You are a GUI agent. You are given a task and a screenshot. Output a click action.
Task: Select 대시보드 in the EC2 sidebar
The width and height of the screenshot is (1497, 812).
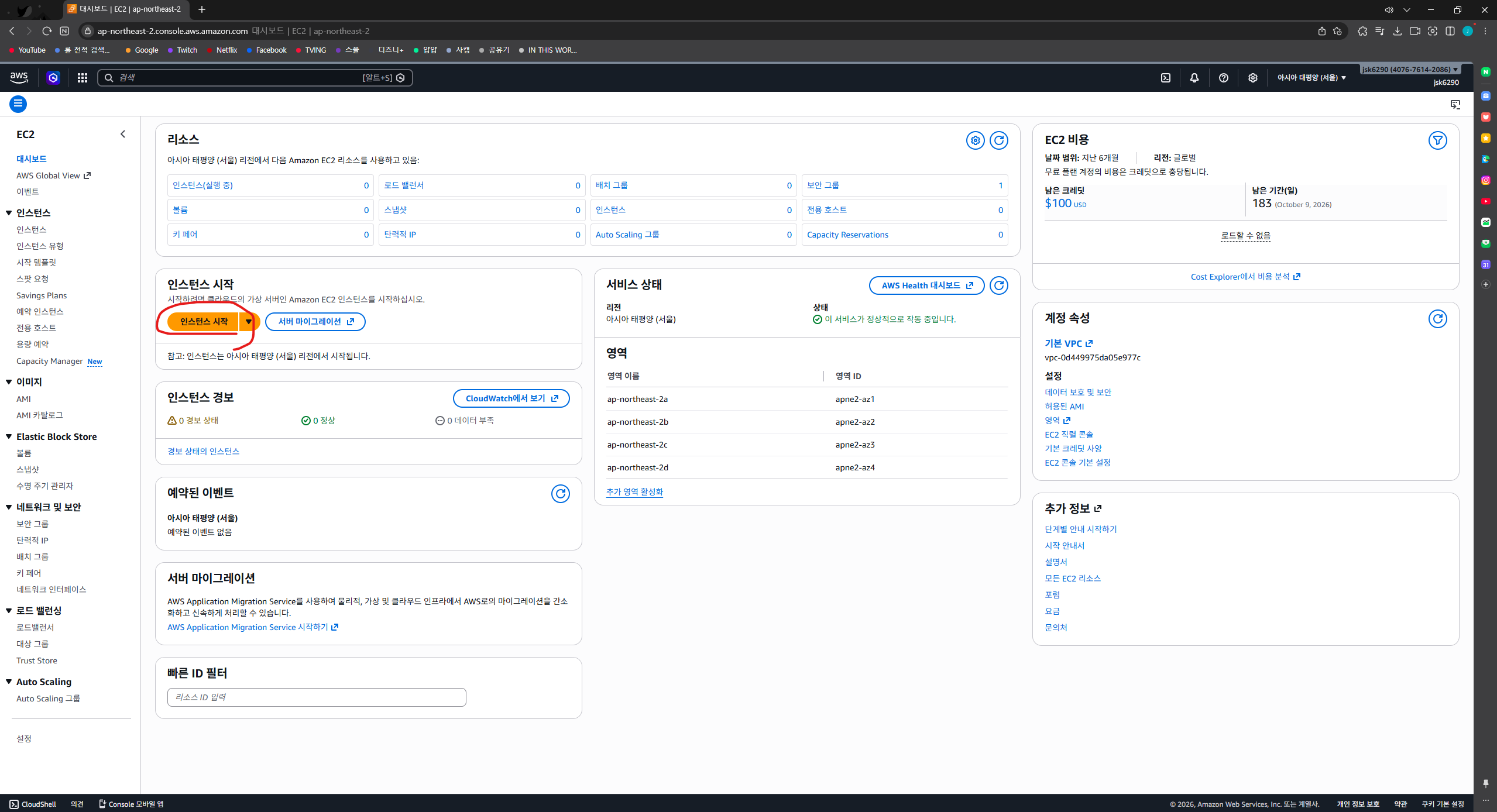(32, 159)
